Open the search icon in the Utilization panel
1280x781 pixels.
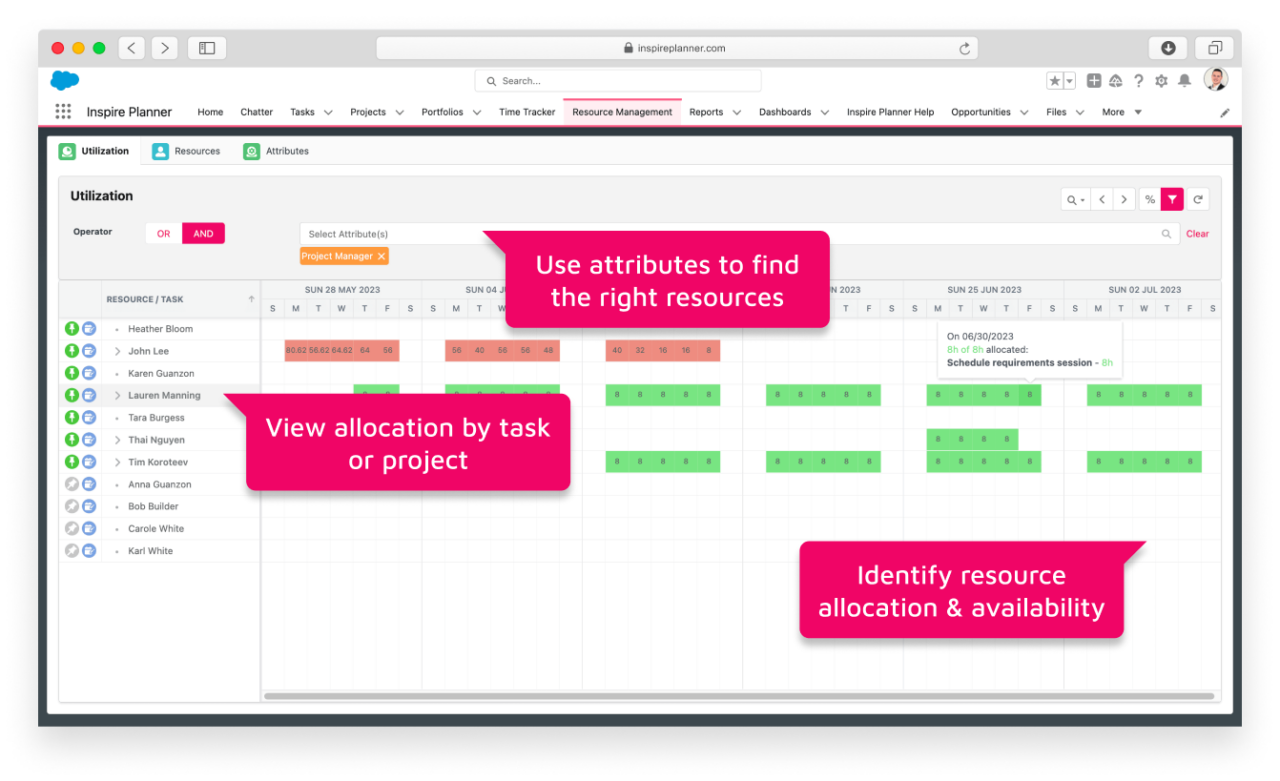(x=1071, y=199)
